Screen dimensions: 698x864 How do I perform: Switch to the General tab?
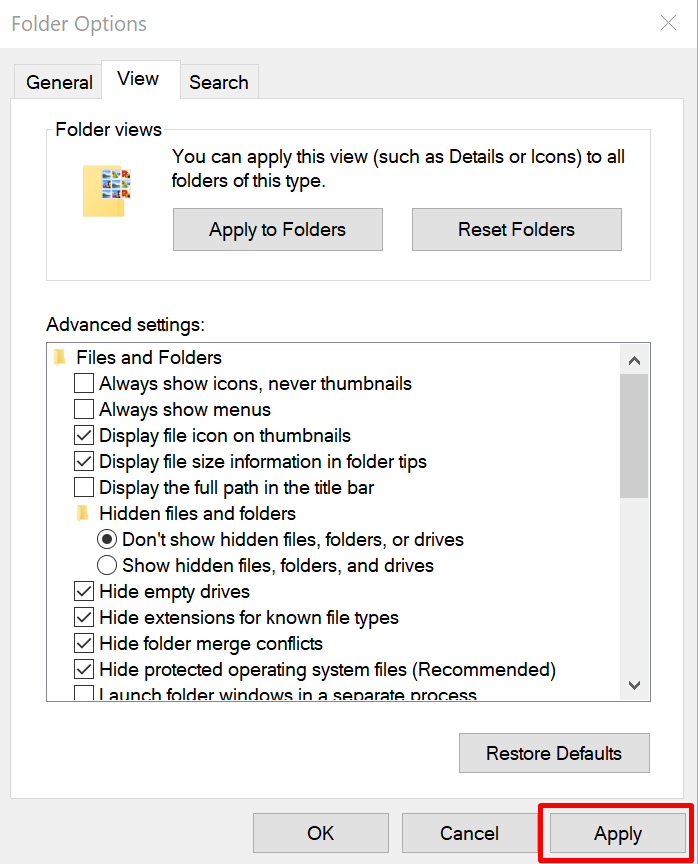click(x=59, y=82)
